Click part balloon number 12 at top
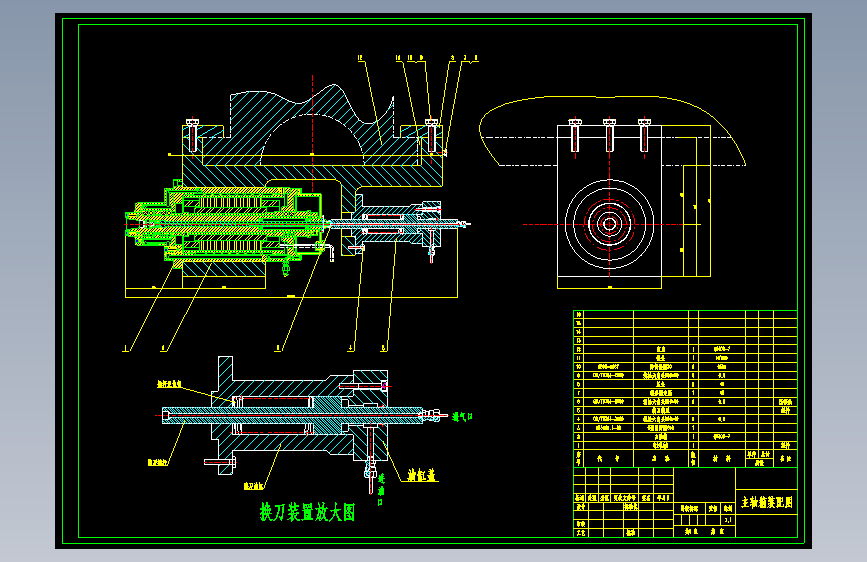Screen dimensions: 867x562 click(x=360, y=58)
